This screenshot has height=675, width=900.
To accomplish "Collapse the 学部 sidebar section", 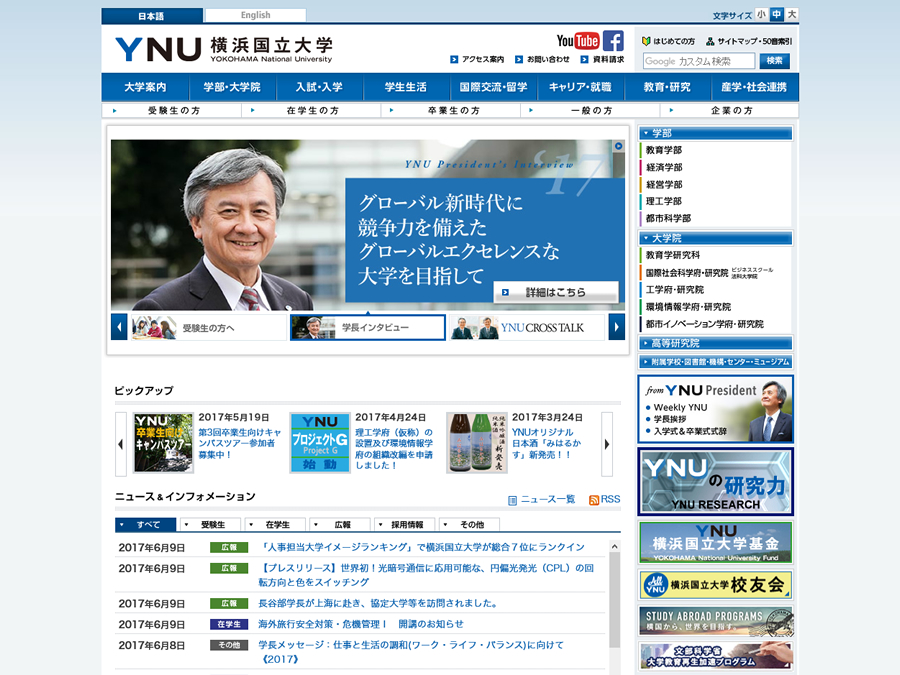I will coord(716,133).
